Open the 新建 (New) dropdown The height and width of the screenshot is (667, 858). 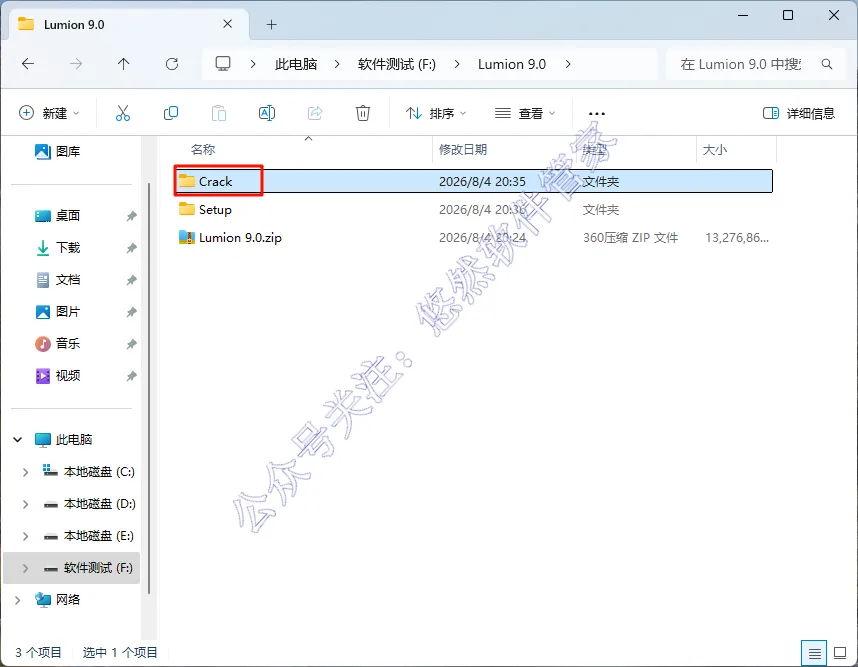pos(49,113)
